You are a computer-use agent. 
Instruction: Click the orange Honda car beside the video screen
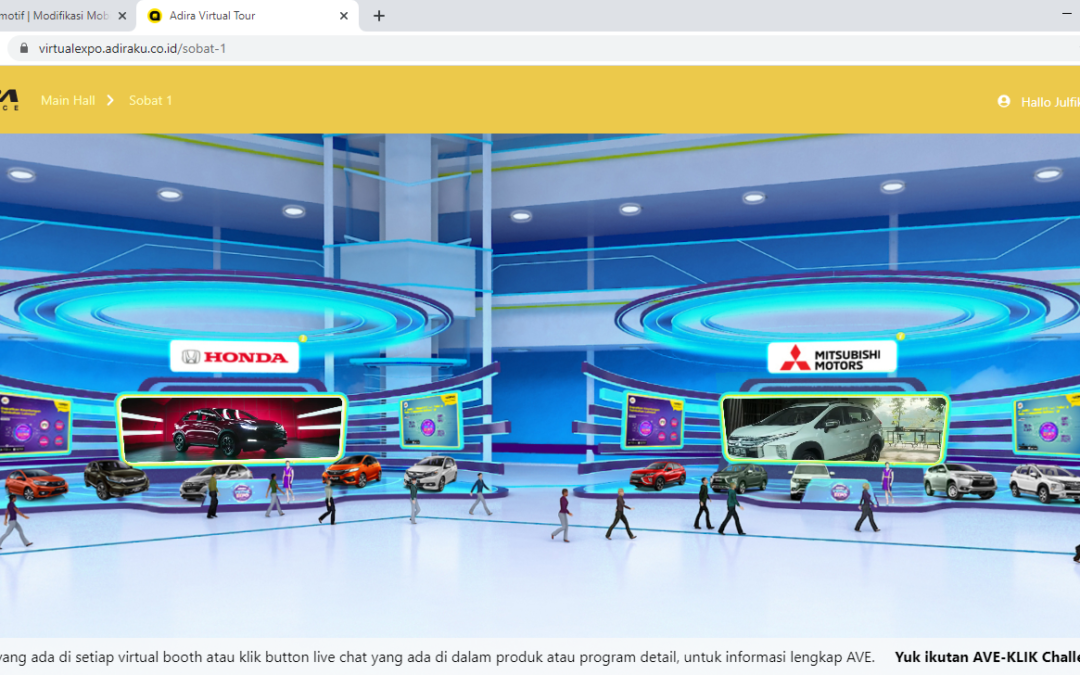(352, 469)
